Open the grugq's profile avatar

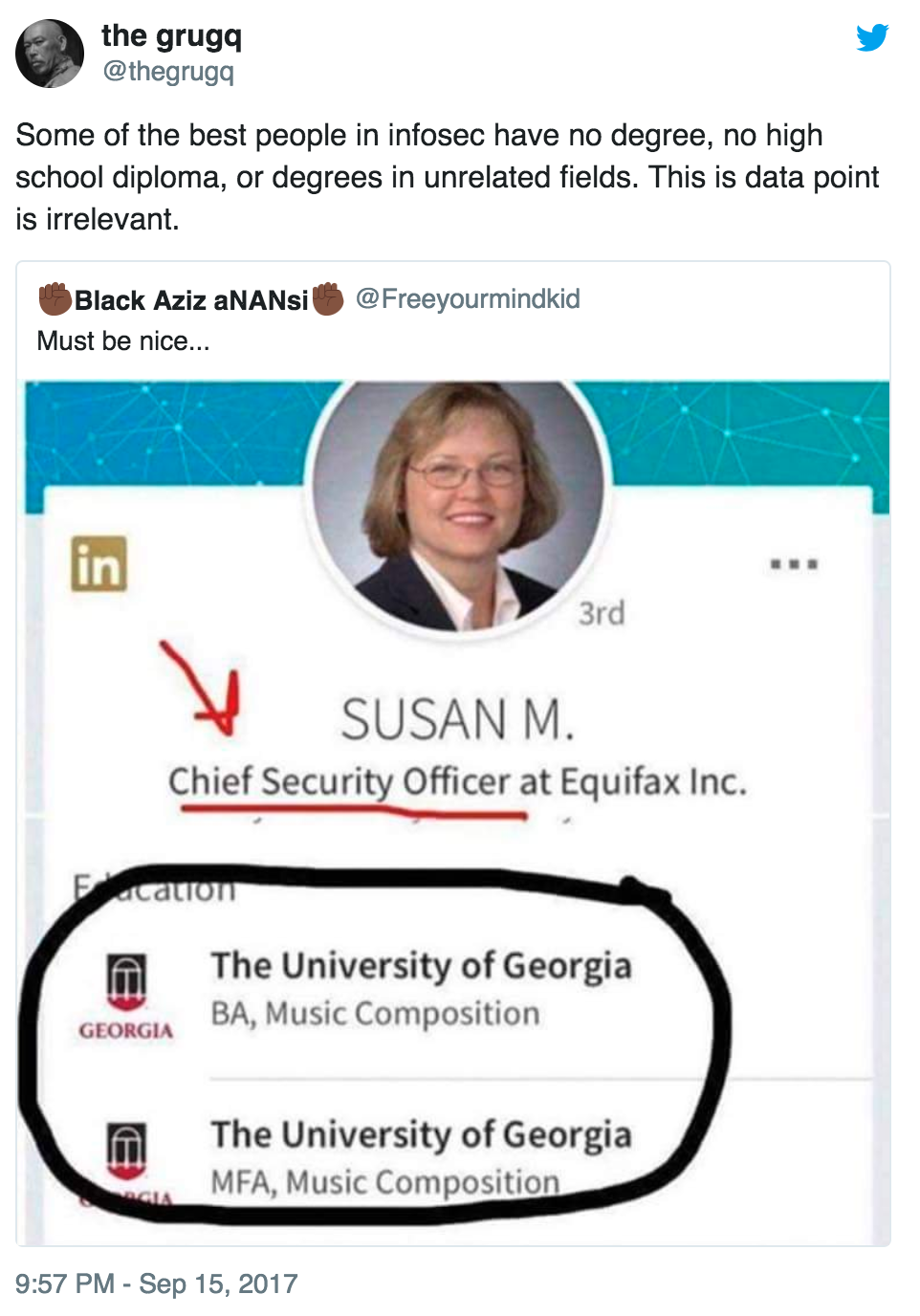[x=50, y=54]
